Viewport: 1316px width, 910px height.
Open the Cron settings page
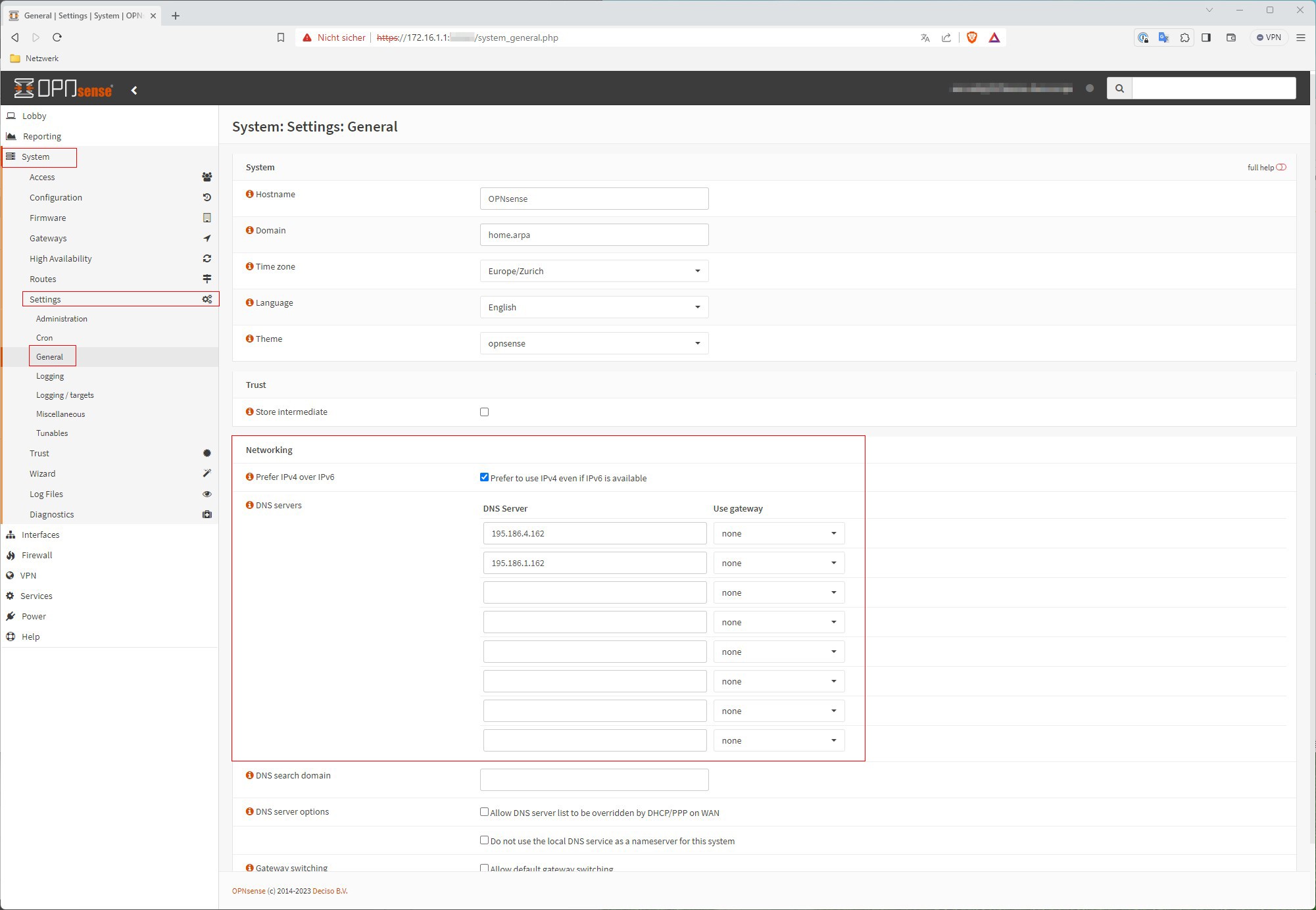pyautogui.click(x=44, y=338)
